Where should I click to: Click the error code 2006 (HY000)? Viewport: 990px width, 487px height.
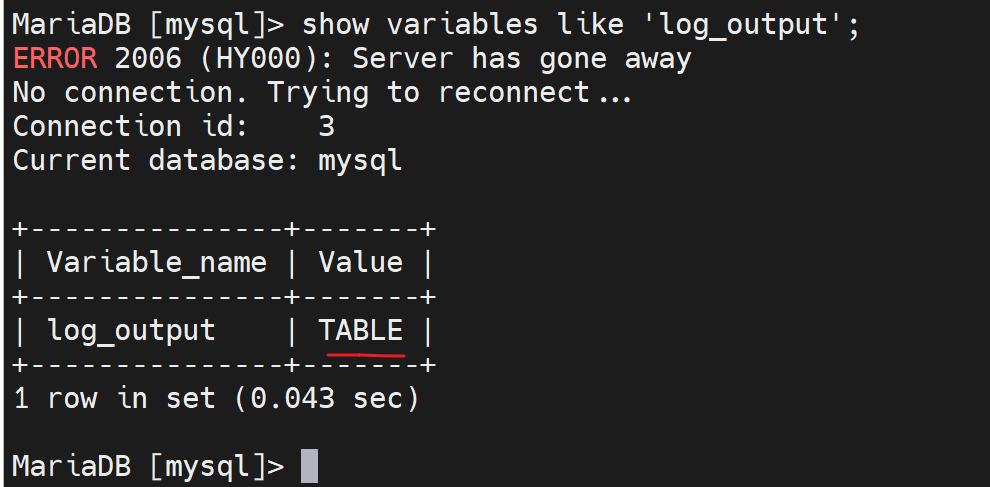[x=225, y=58]
